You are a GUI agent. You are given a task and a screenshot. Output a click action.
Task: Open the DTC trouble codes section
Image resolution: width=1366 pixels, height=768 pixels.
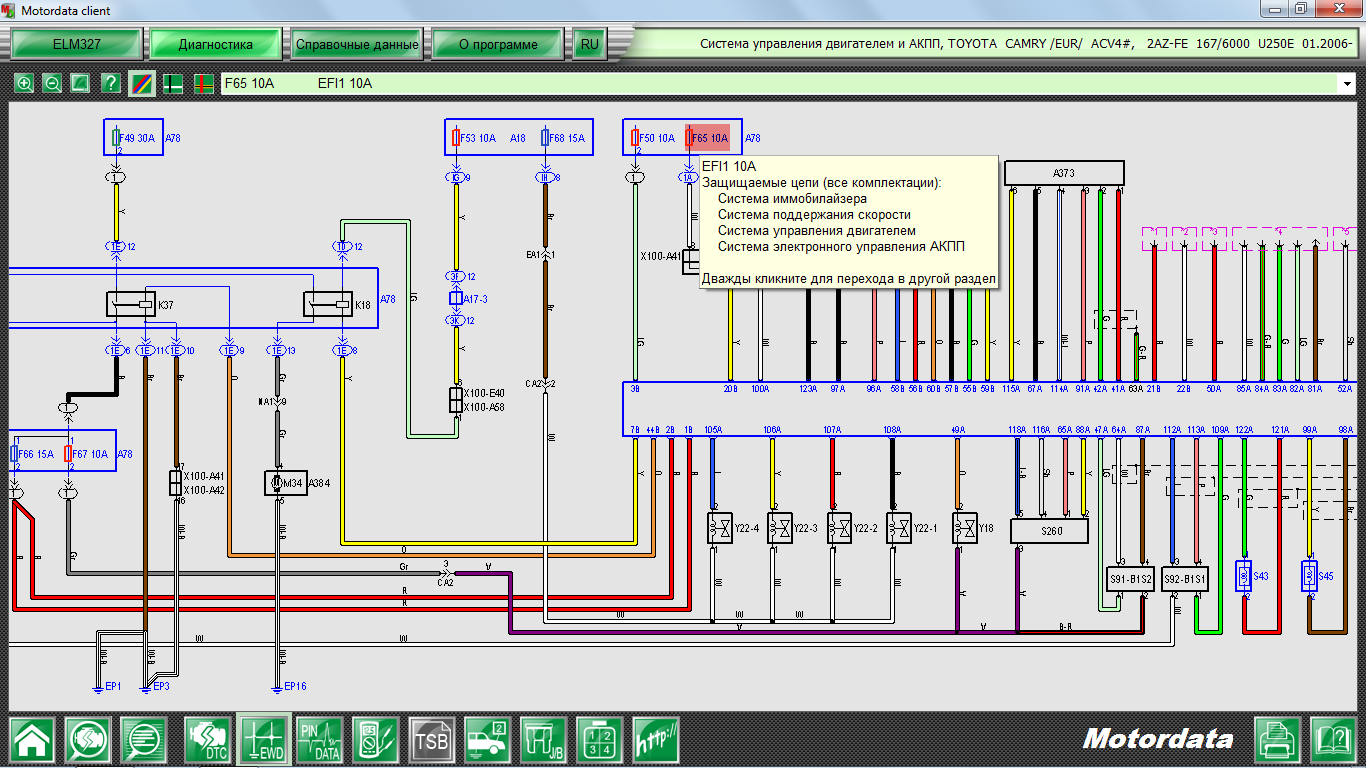coord(207,740)
